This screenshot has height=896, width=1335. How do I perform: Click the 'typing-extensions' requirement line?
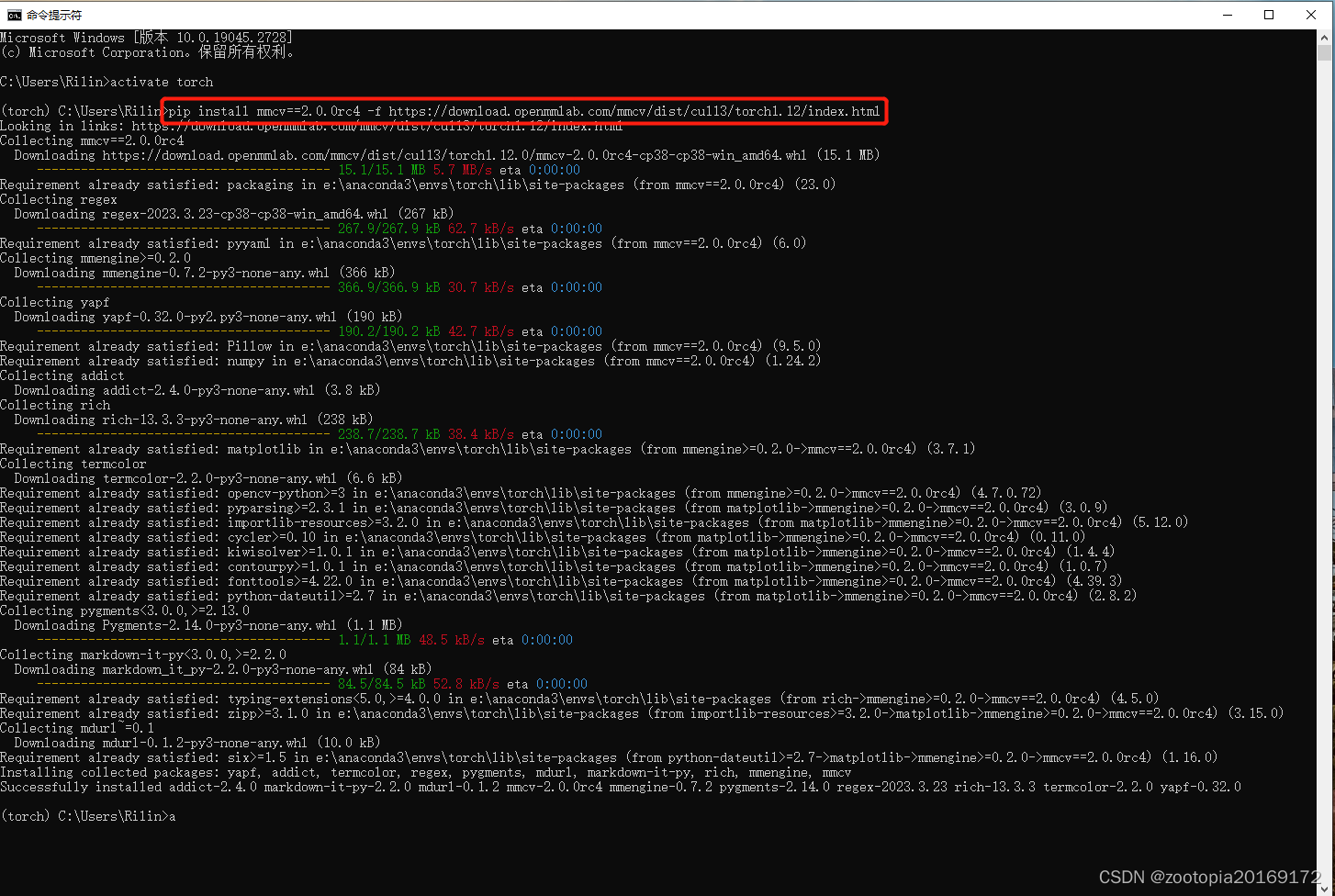click(x=579, y=699)
